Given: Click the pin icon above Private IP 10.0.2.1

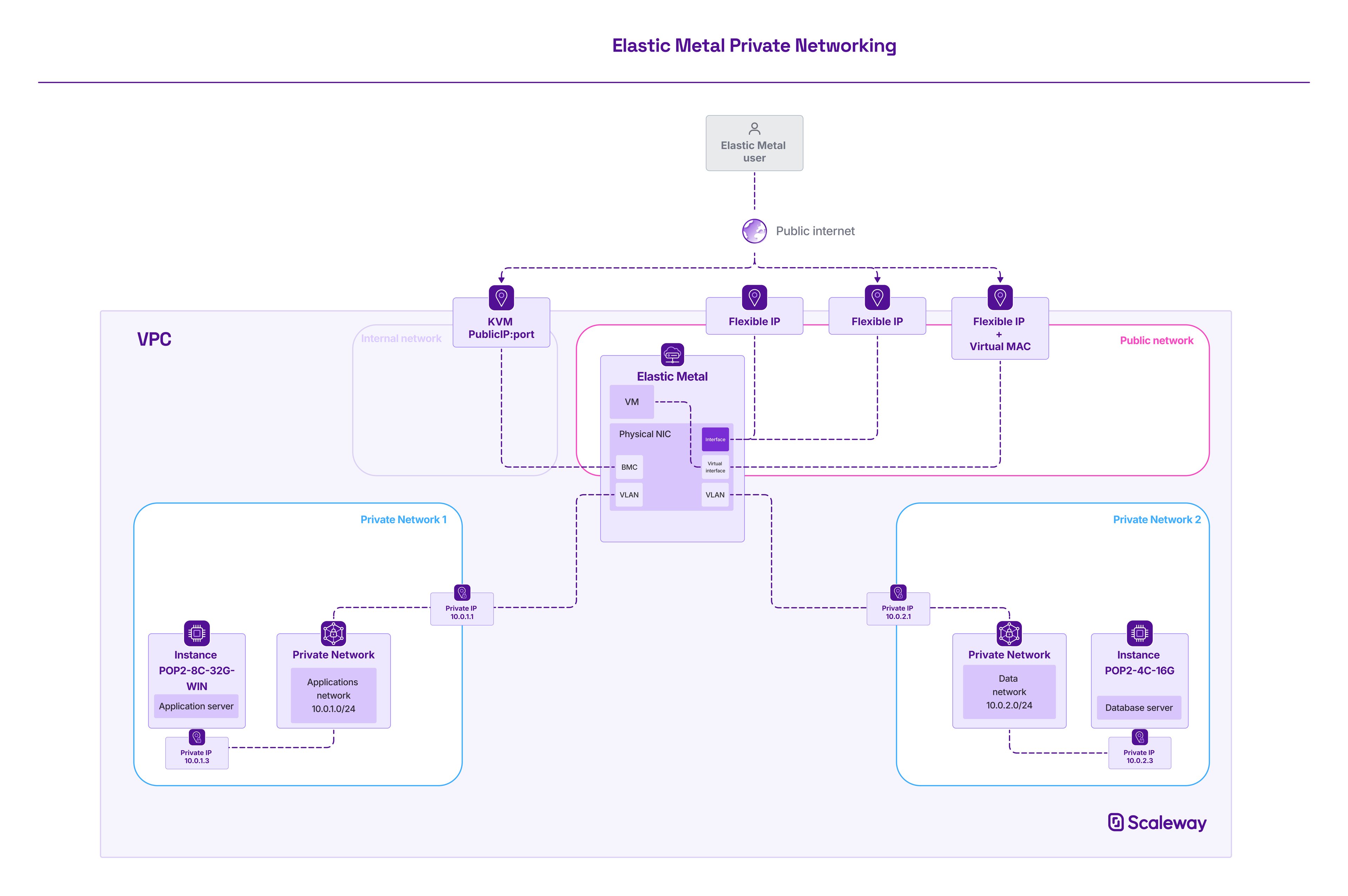Looking at the screenshot, I should tap(898, 593).
